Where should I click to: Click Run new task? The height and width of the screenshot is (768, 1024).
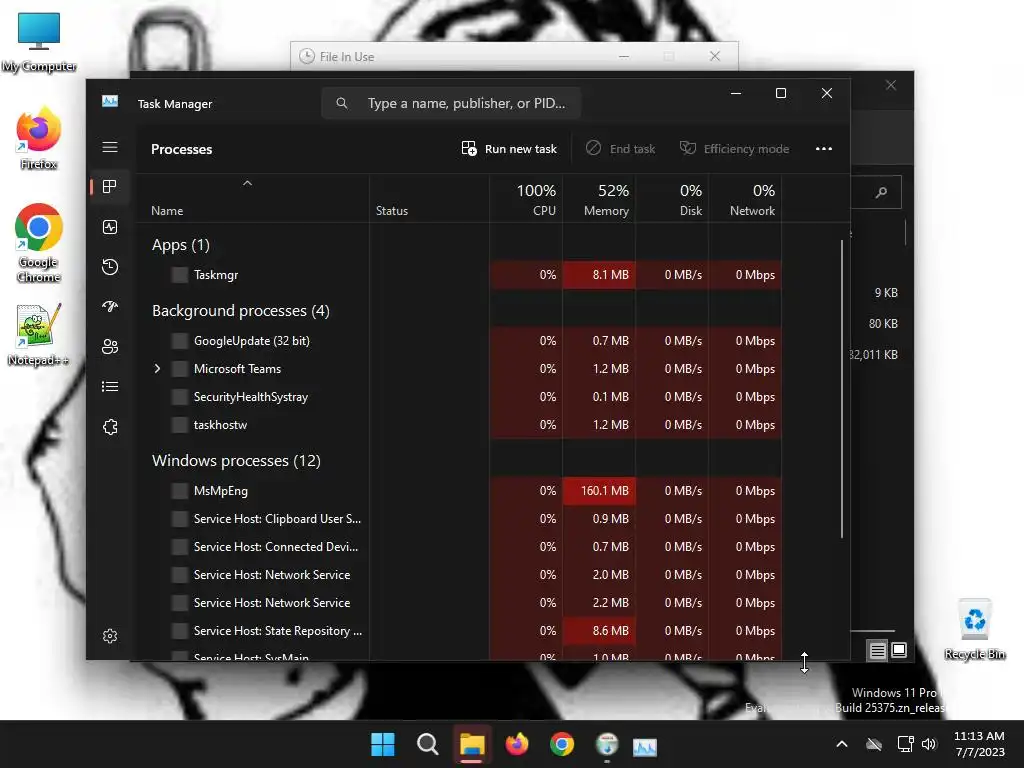(509, 149)
